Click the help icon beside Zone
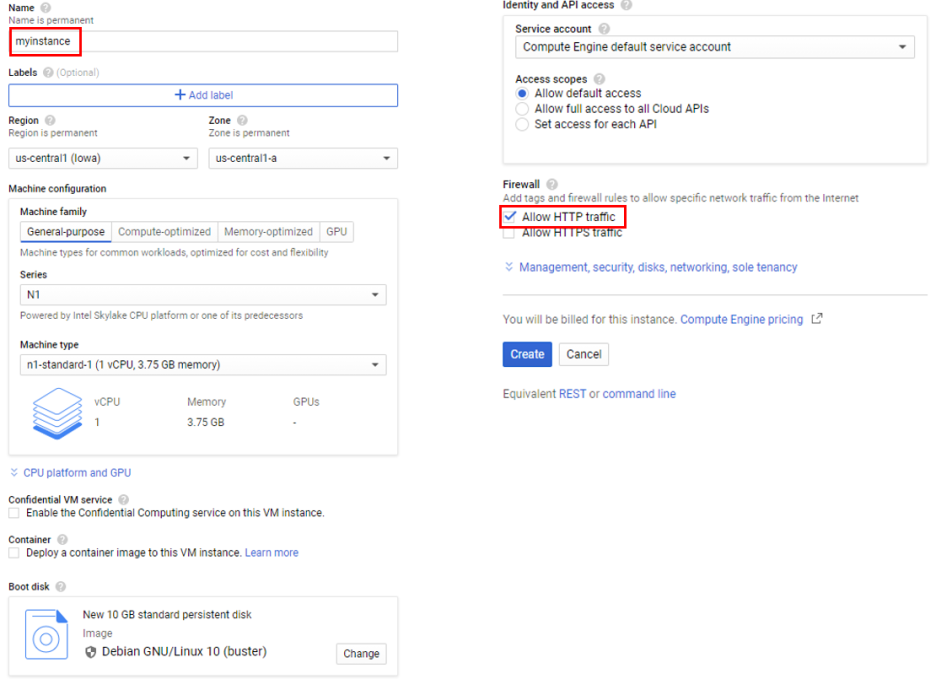This screenshot has height=679, width=936. (242, 120)
